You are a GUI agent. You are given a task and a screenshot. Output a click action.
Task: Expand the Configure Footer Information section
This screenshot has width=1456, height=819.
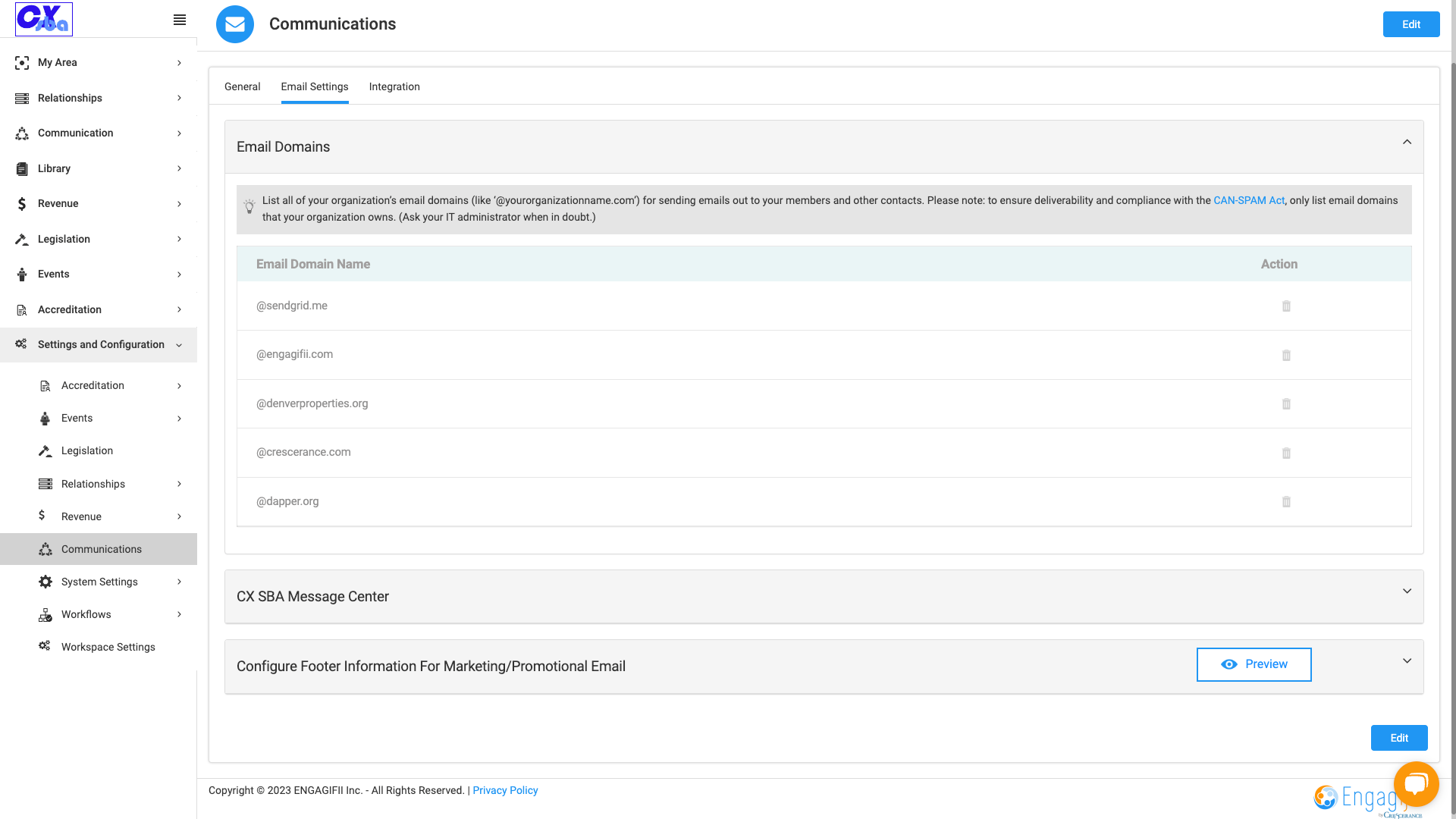pos(1407,661)
